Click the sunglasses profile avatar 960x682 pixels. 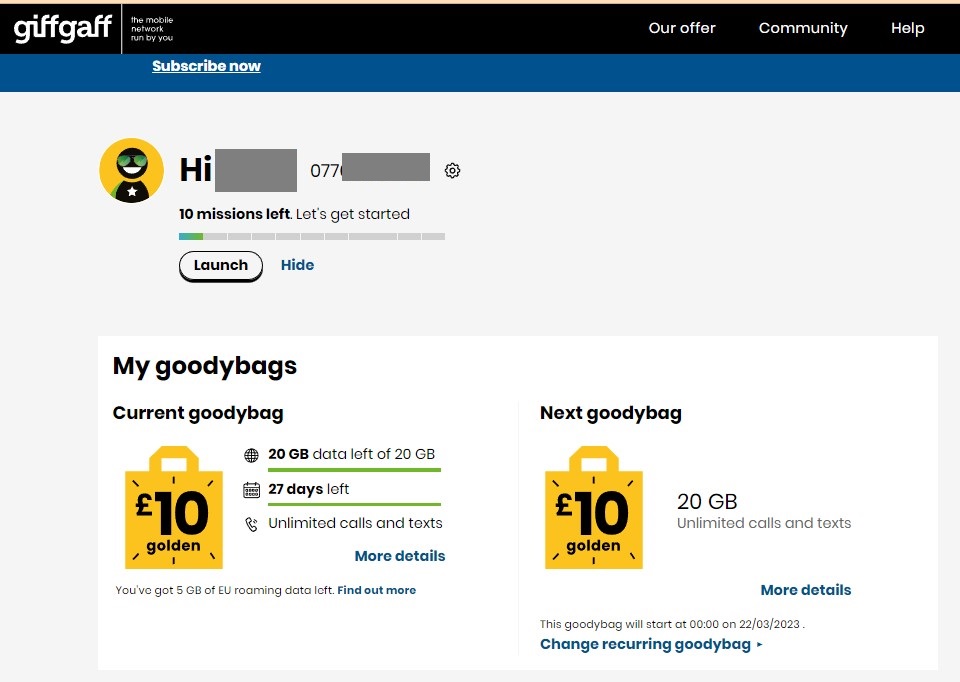tap(132, 170)
